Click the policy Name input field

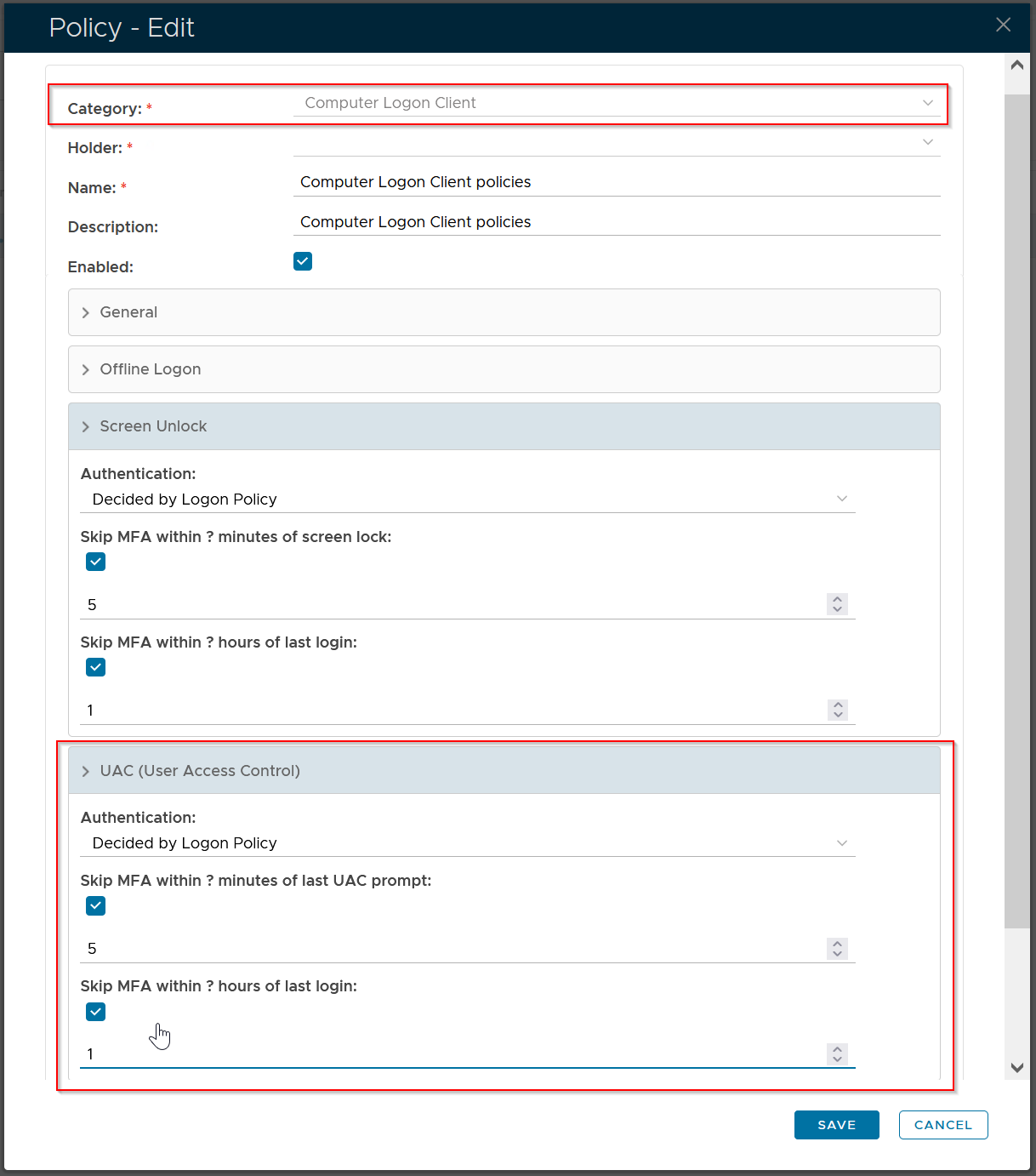[x=617, y=182]
